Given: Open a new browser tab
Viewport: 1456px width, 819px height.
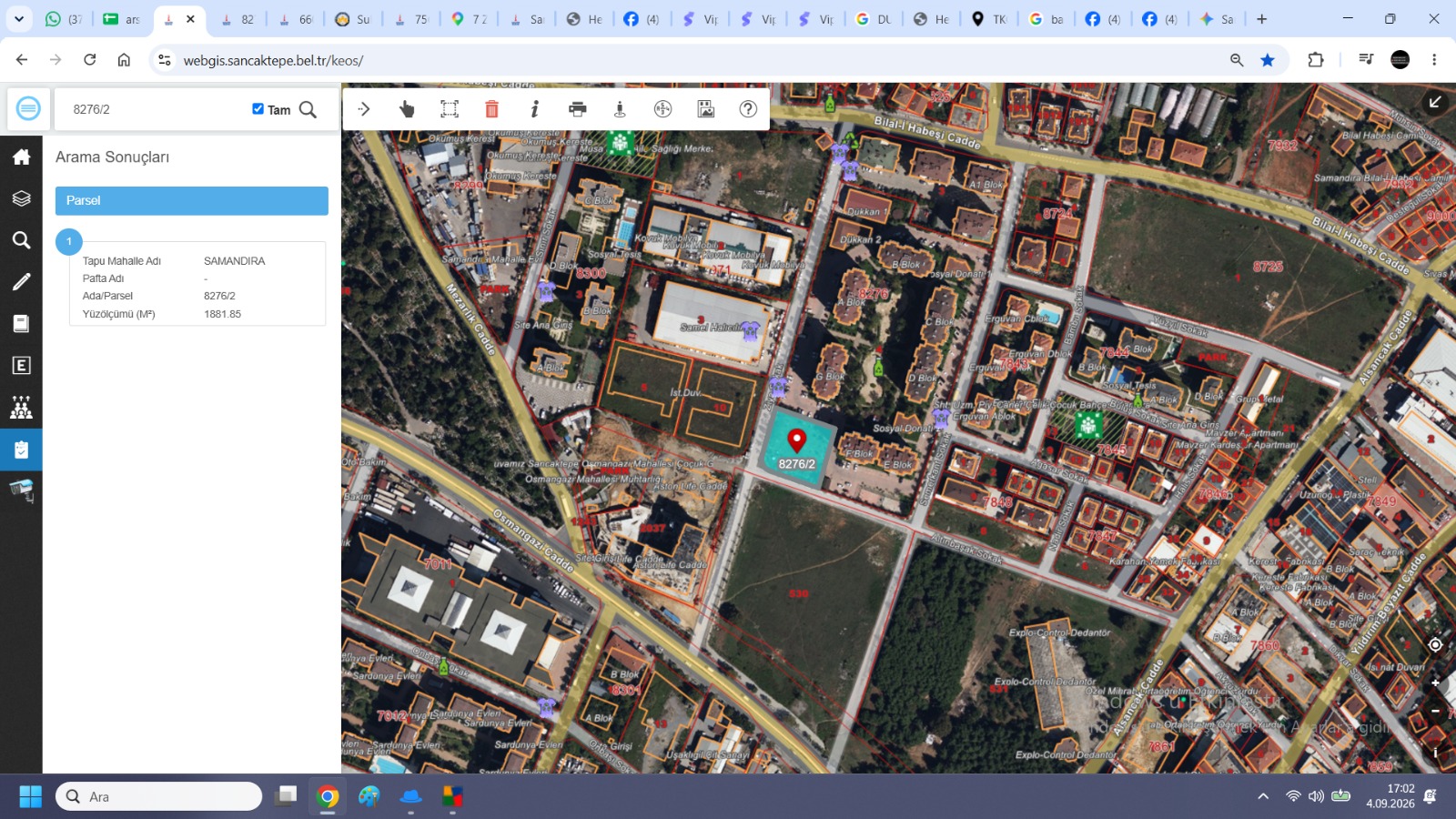Looking at the screenshot, I should 1262,19.
